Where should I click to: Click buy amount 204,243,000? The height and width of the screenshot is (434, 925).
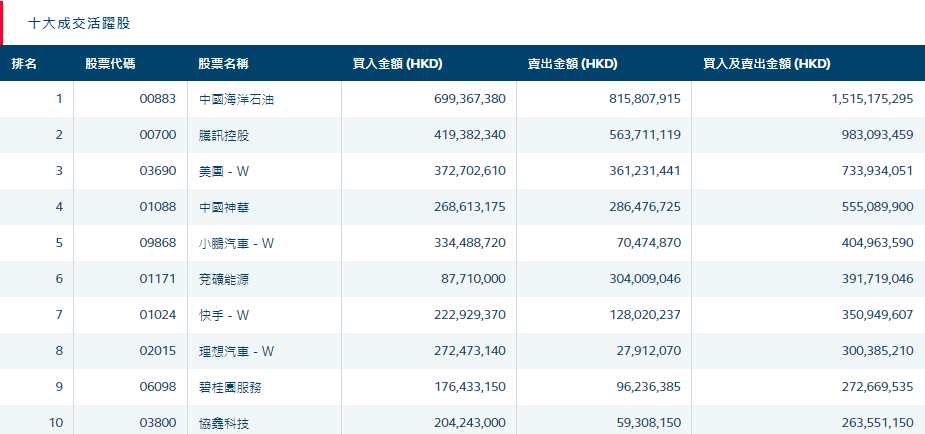click(x=468, y=423)
